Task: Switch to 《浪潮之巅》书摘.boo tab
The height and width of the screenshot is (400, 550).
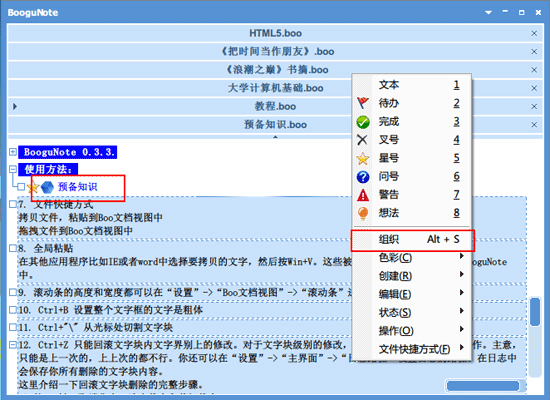Action: pyautogui.click(x=275, y=70)
